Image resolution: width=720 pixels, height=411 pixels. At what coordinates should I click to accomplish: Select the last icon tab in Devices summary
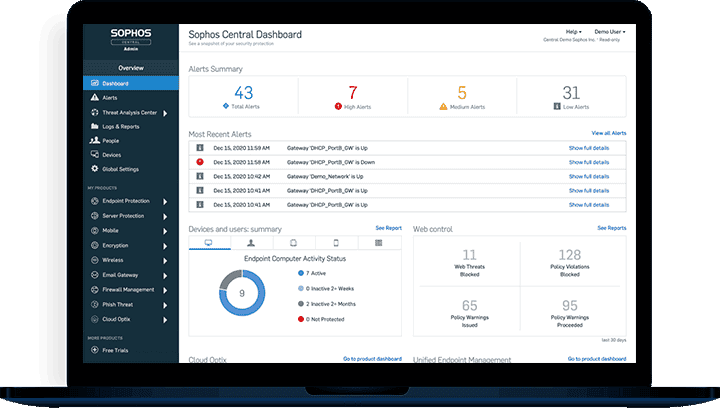point(379,243)
